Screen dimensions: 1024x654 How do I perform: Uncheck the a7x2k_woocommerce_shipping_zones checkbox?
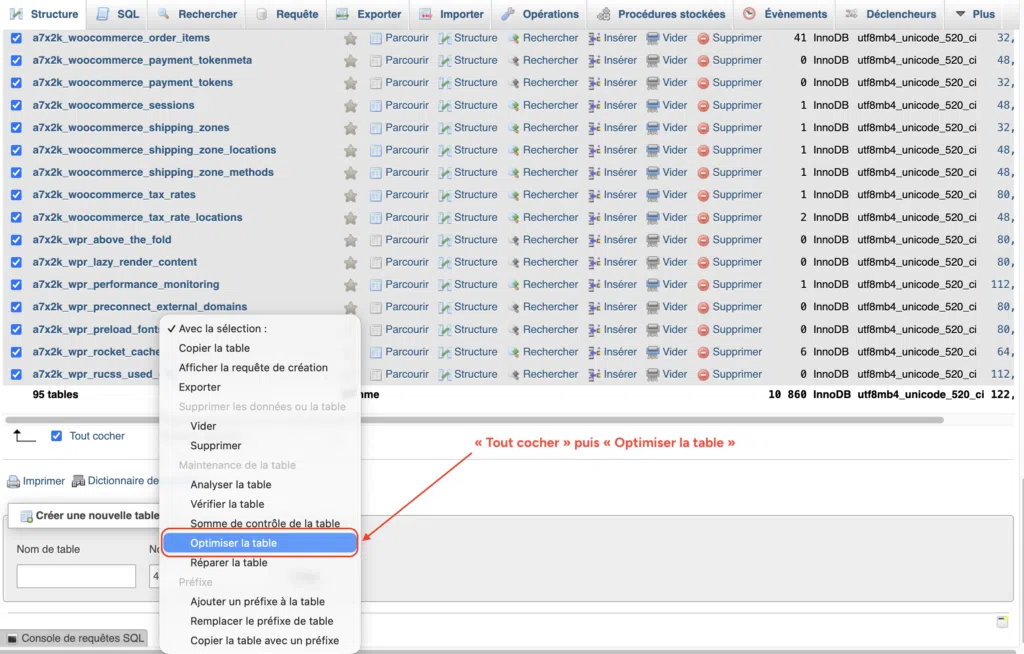point(16,128)
